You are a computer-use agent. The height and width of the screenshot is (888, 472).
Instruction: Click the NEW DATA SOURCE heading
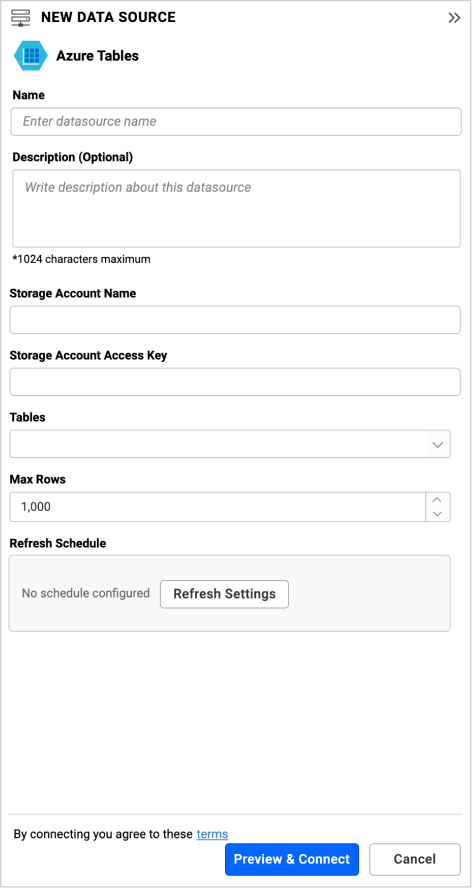(108, 18)
